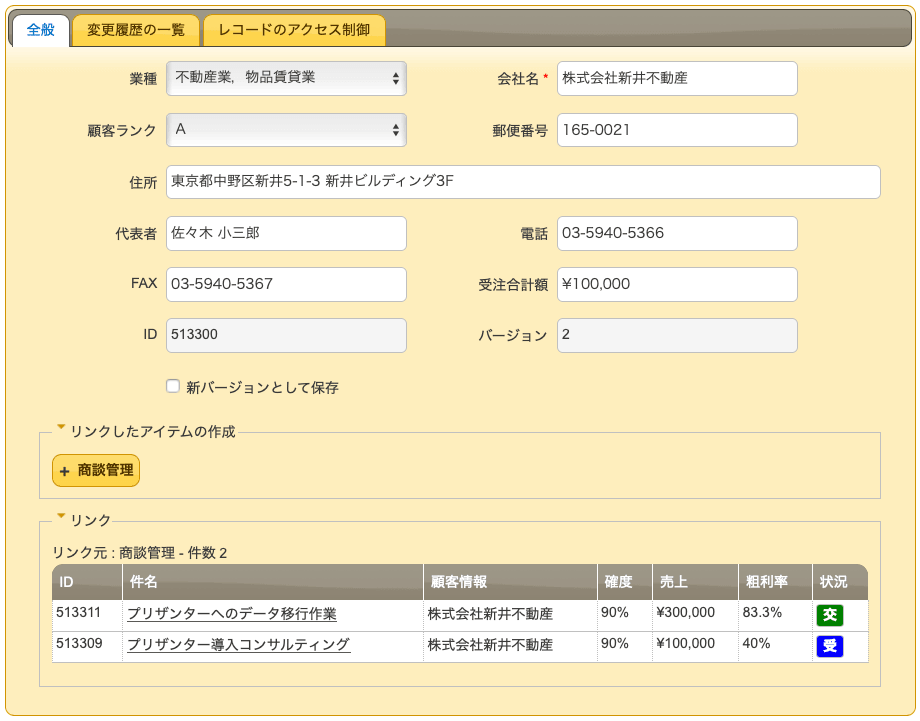Sort by the 粗利率 column header
This screenshot has height=721, width=920.
(x=776, y=582)
